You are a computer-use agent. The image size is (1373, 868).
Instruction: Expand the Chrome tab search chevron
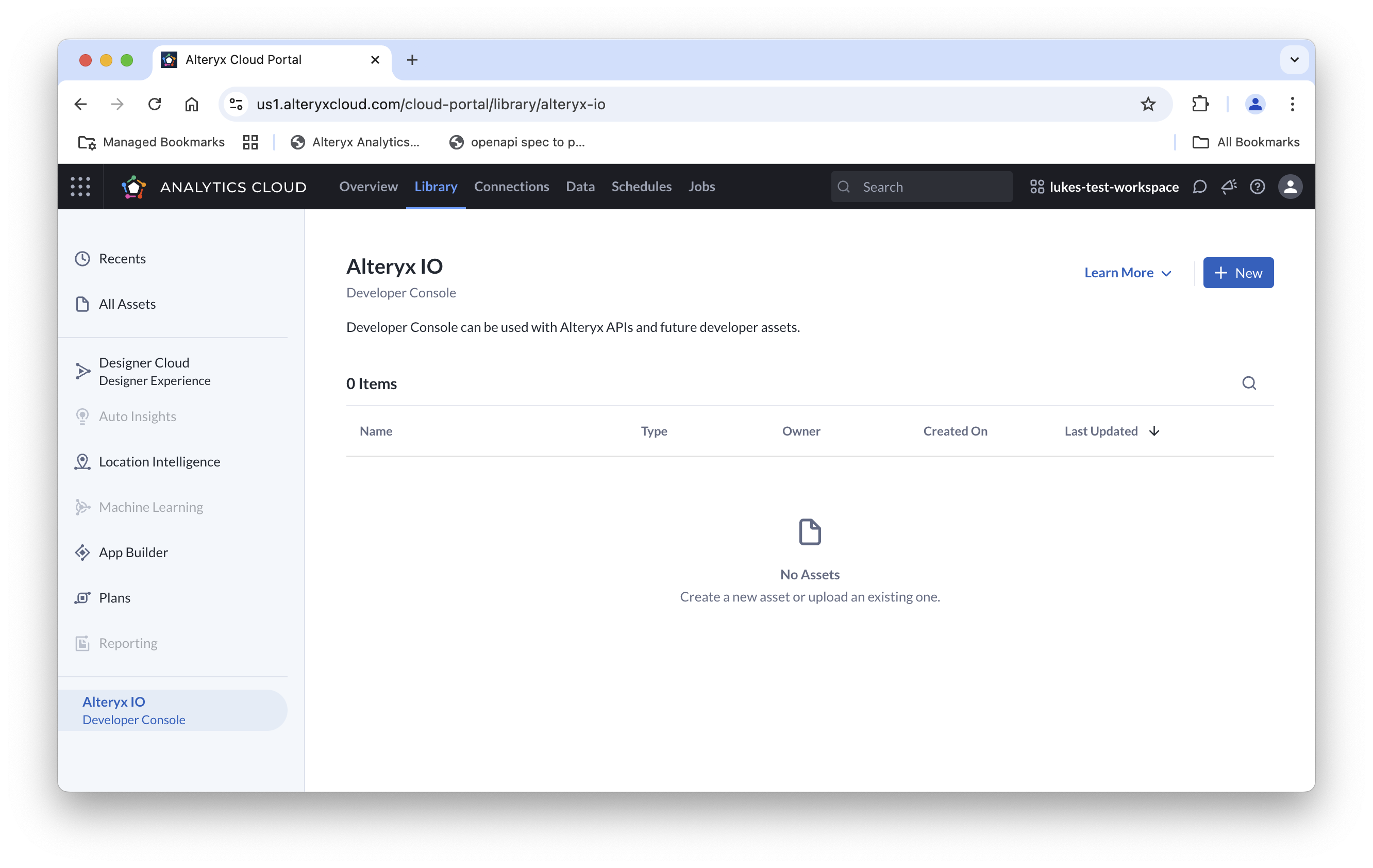click(x=1294, y=59)
